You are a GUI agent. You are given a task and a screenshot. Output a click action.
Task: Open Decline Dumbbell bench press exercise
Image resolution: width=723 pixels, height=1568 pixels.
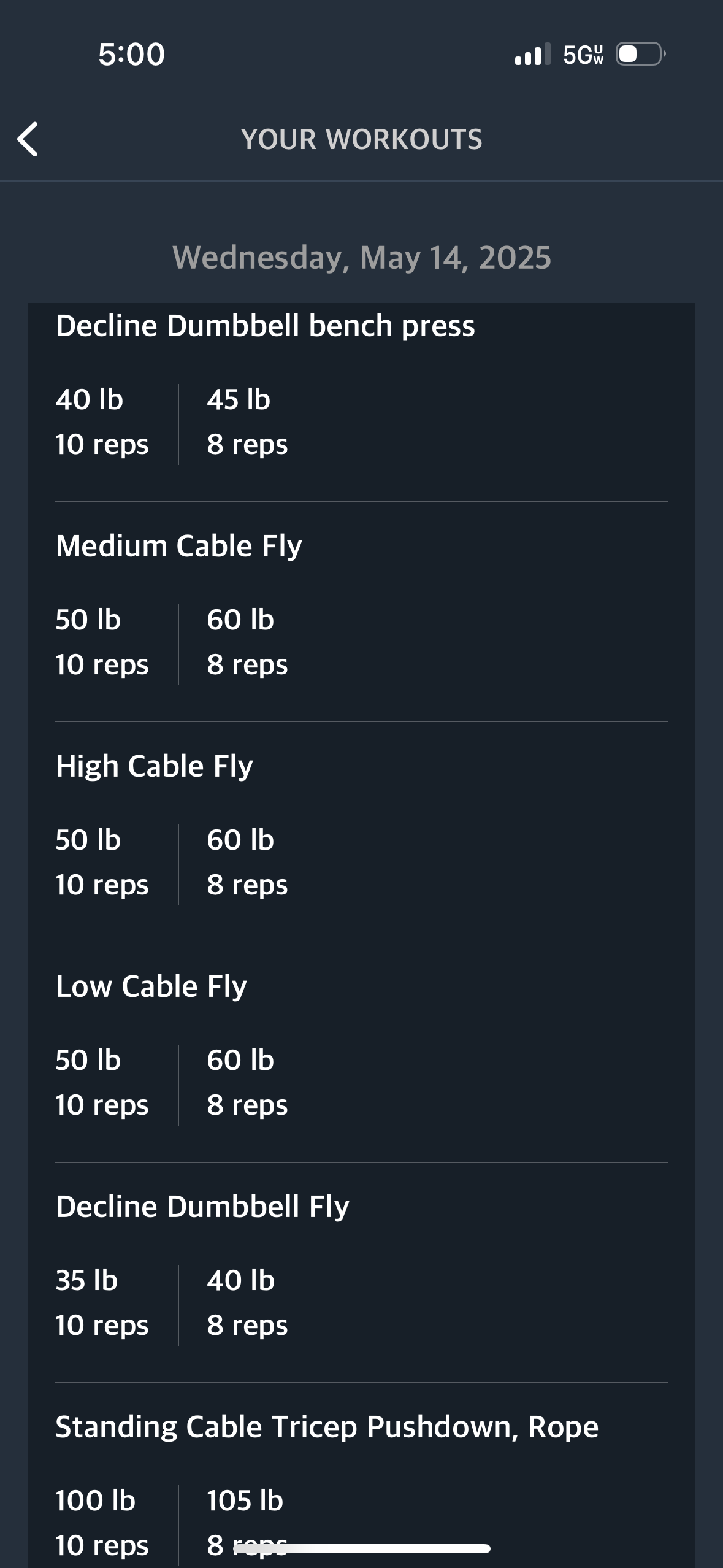(x=265, y=325)
